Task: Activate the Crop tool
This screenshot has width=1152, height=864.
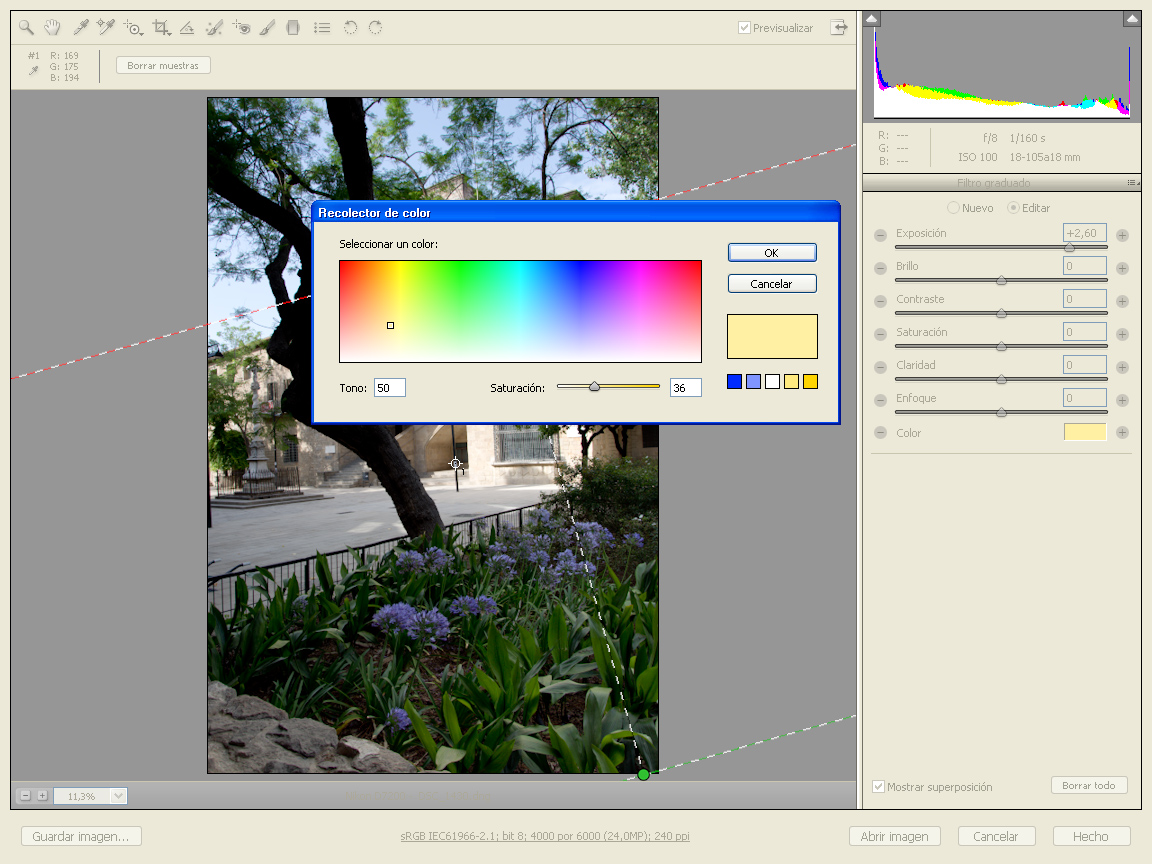Action: click(x=160, y=28)
